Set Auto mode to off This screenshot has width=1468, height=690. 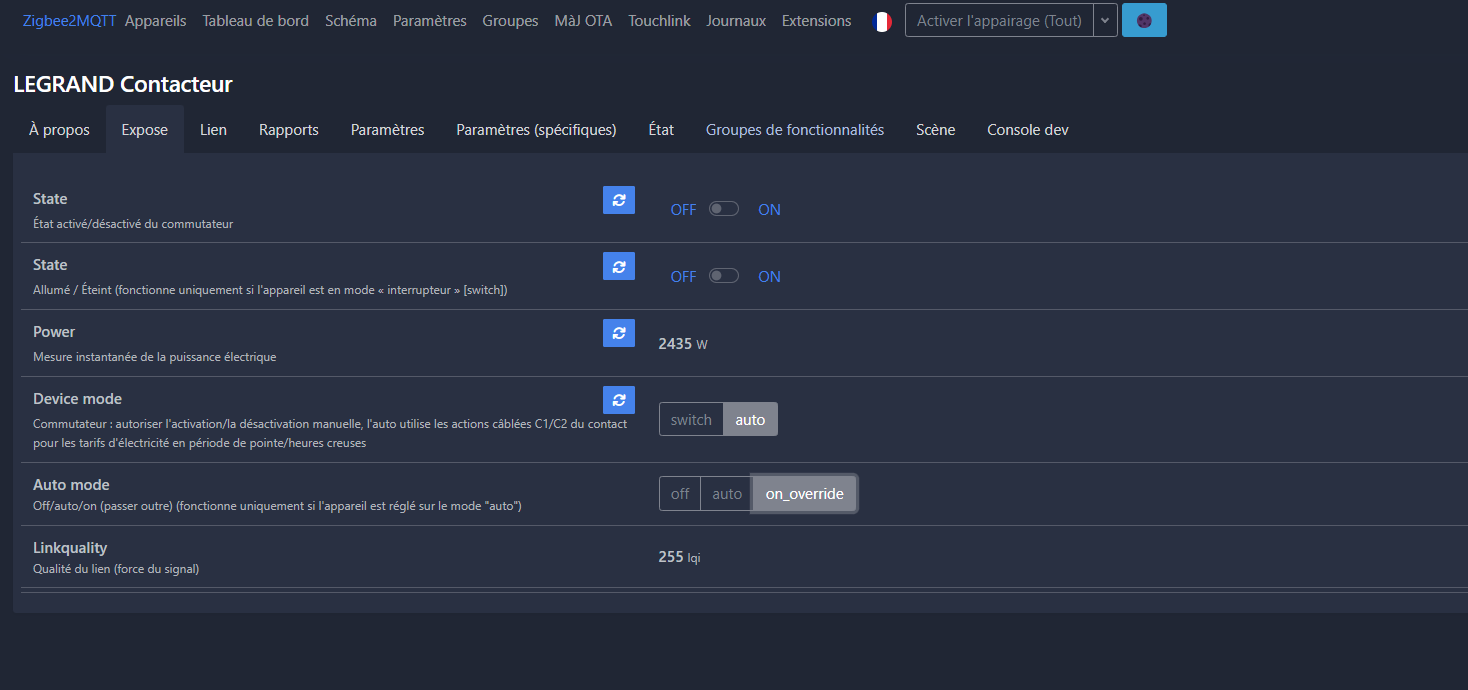coord(680,494)
